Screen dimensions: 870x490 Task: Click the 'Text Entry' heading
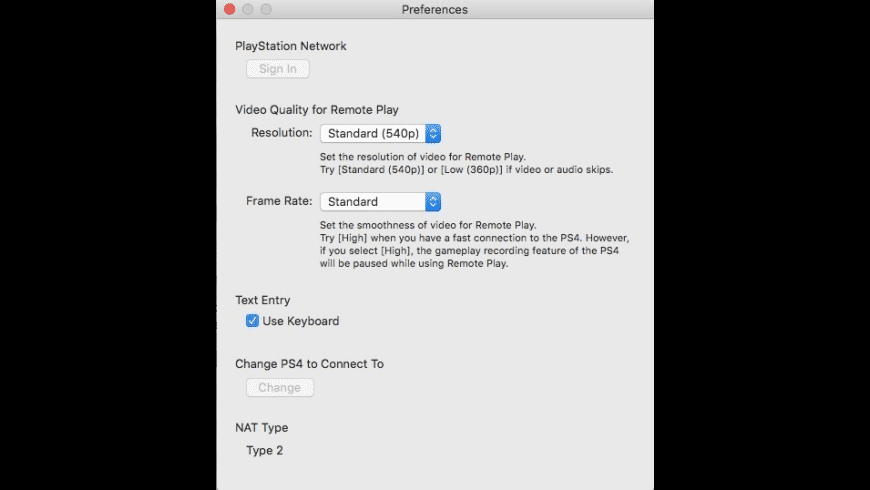click(x=262, y=300)
